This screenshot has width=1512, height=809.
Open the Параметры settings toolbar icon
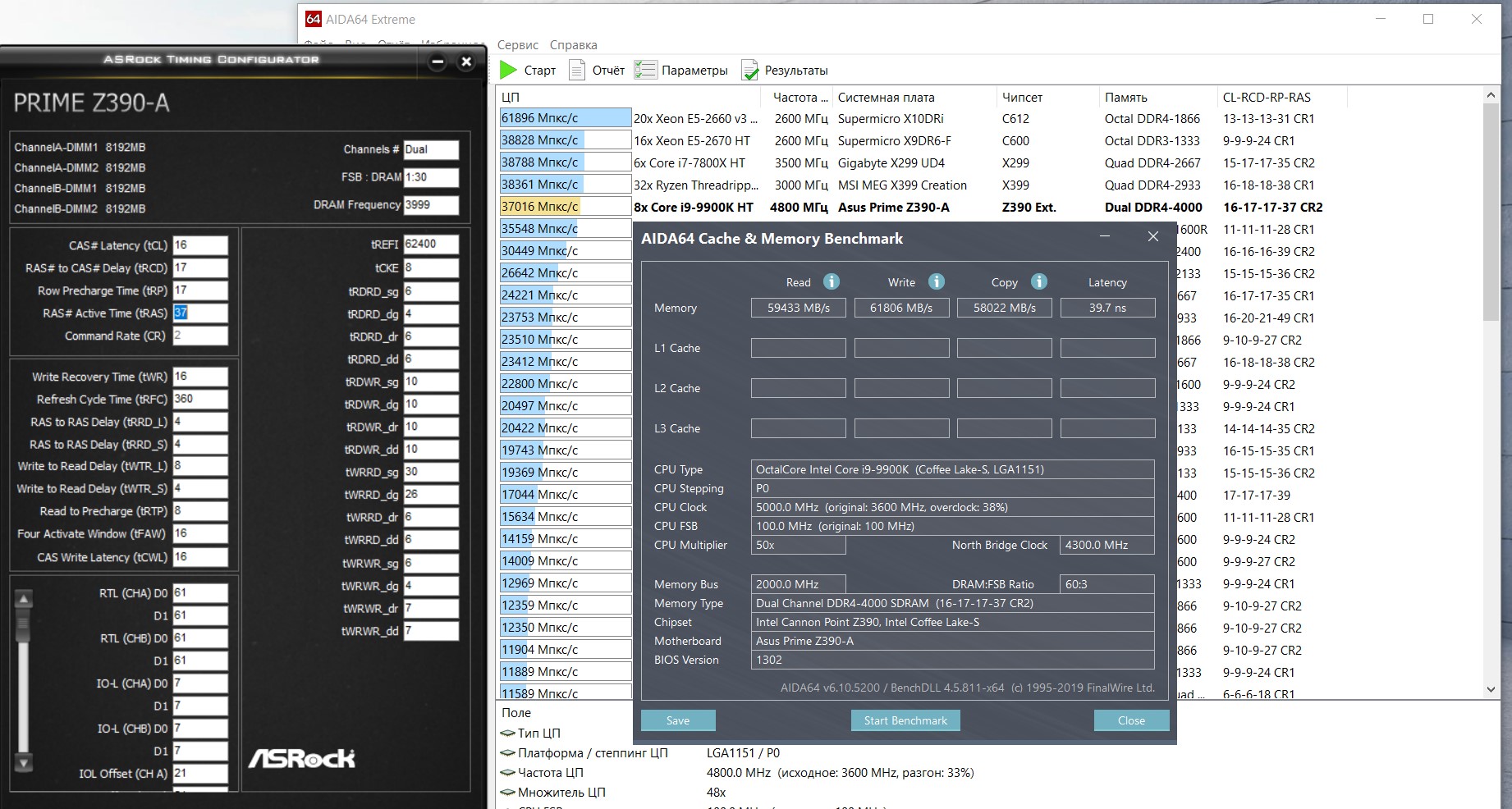[x=645, y=71]
